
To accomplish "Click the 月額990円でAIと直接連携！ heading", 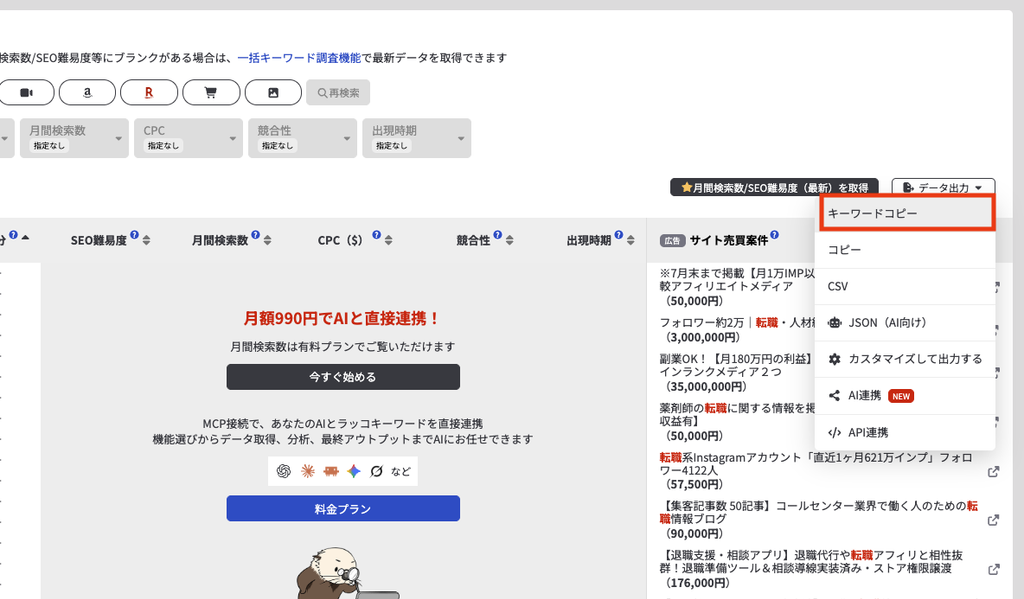I will pos(343,319).
